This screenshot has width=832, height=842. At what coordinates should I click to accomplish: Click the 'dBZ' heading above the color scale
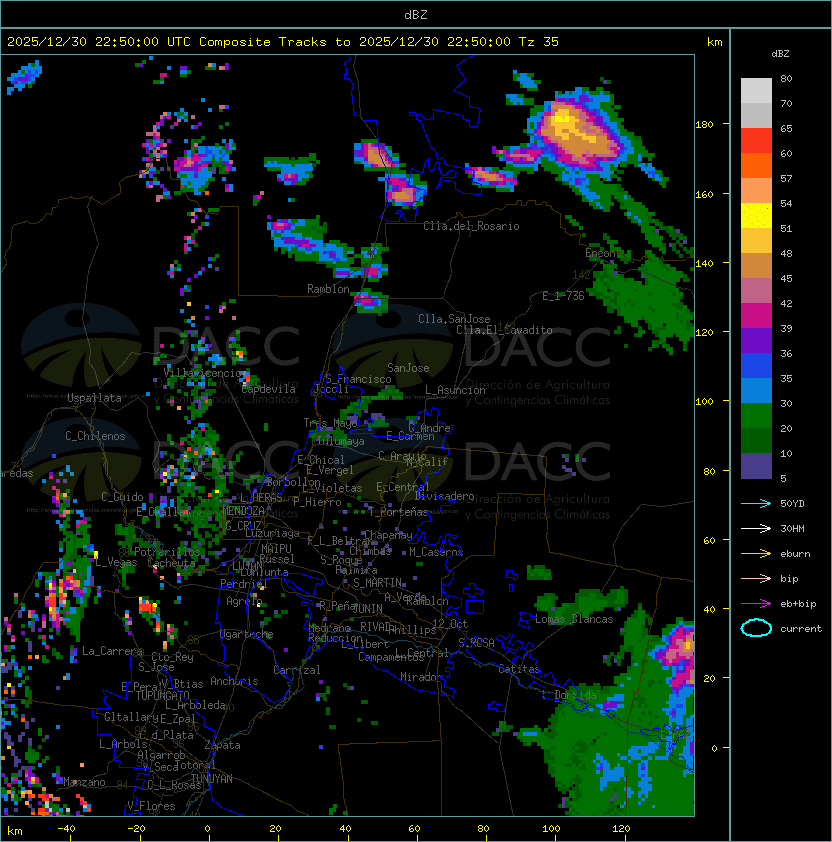(x=780, y=54)
